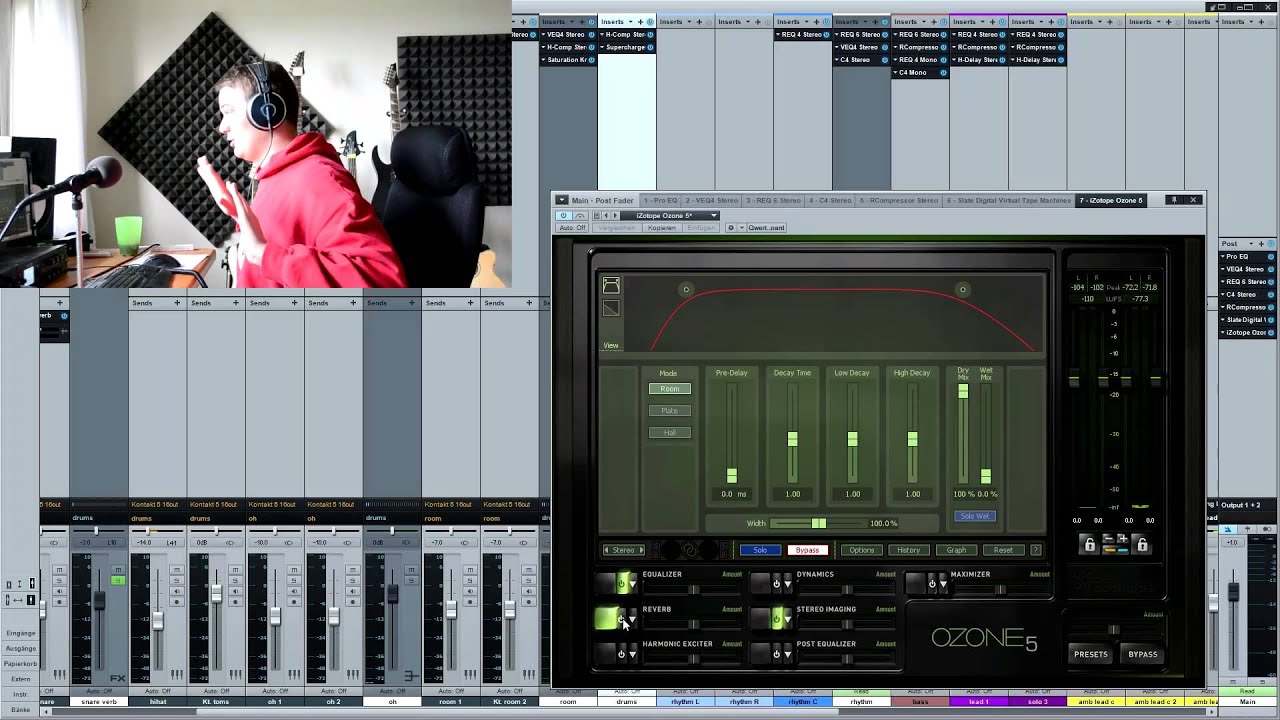The image size is (1280, 720).
Task: Adjust the reverb Width slider
Action: (819, 523)
